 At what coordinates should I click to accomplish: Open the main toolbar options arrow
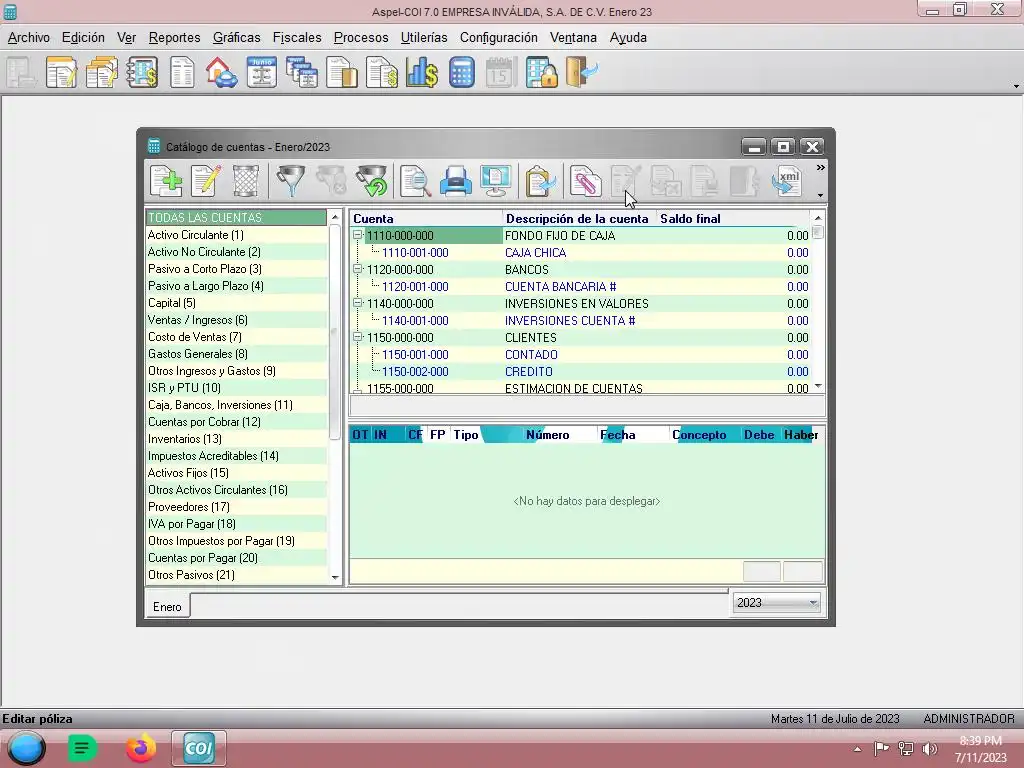click(x=1016, y=86)
